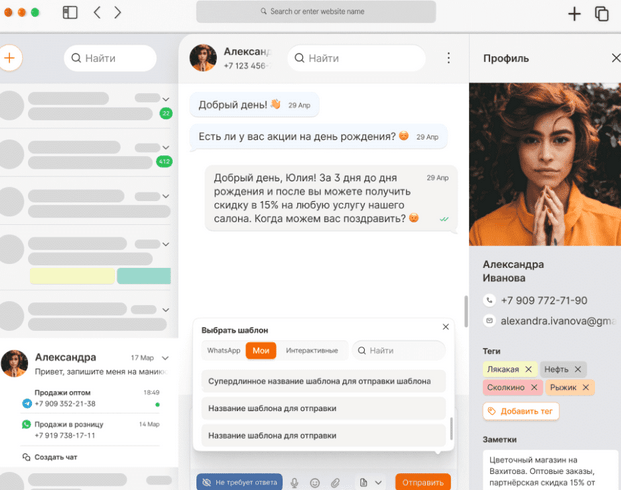This screenshot has width=621, height=490.
Task: Click the WhatsApp icon for Продажи в розницу
Action: 27,424
